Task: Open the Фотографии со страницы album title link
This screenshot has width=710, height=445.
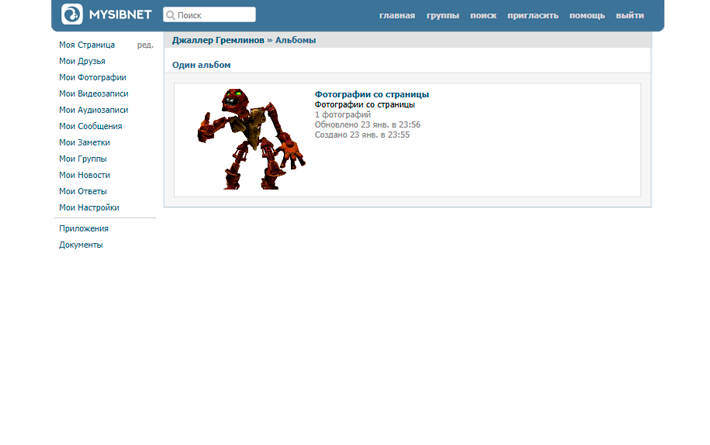Action: pyautogui.click(x=372, y=94)
